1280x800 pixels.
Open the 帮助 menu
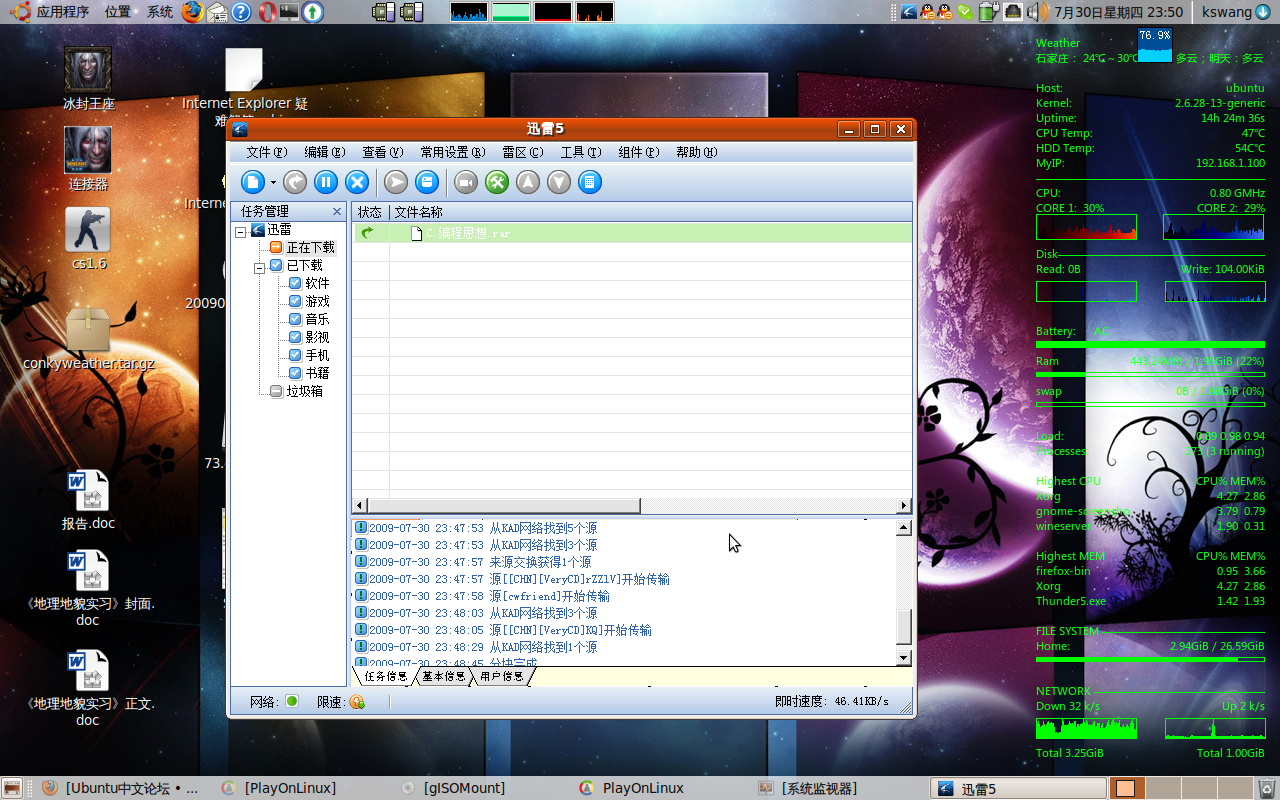(696, 152)
